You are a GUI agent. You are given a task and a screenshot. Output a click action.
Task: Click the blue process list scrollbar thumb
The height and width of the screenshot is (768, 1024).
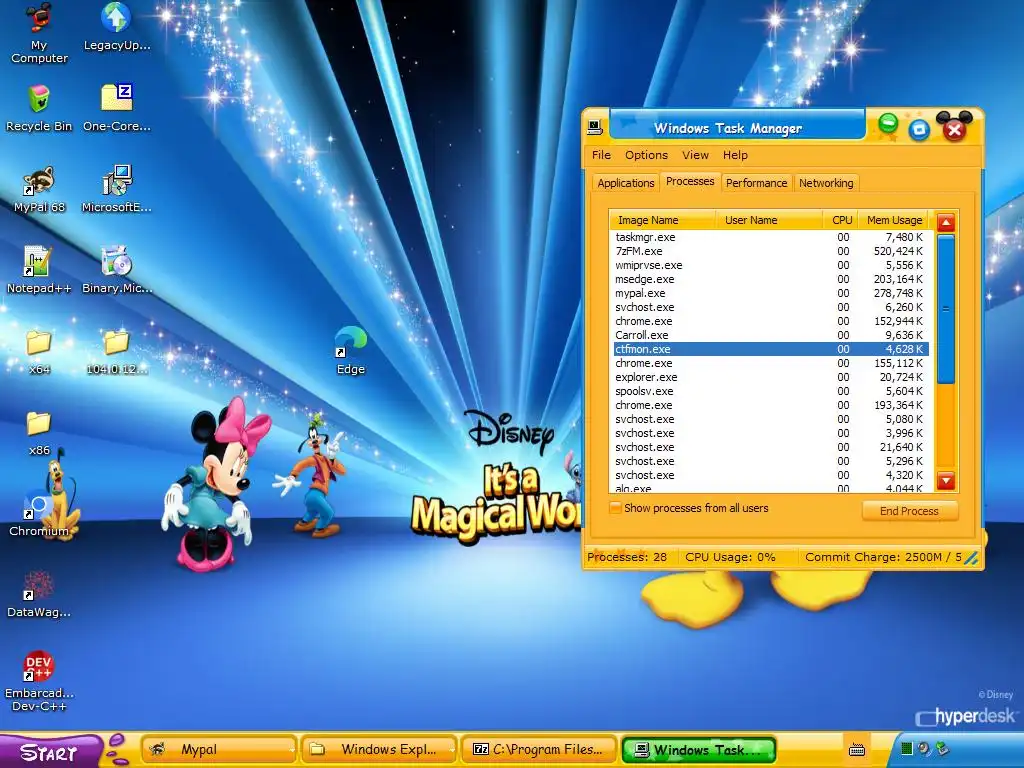[x=946, y=309]
